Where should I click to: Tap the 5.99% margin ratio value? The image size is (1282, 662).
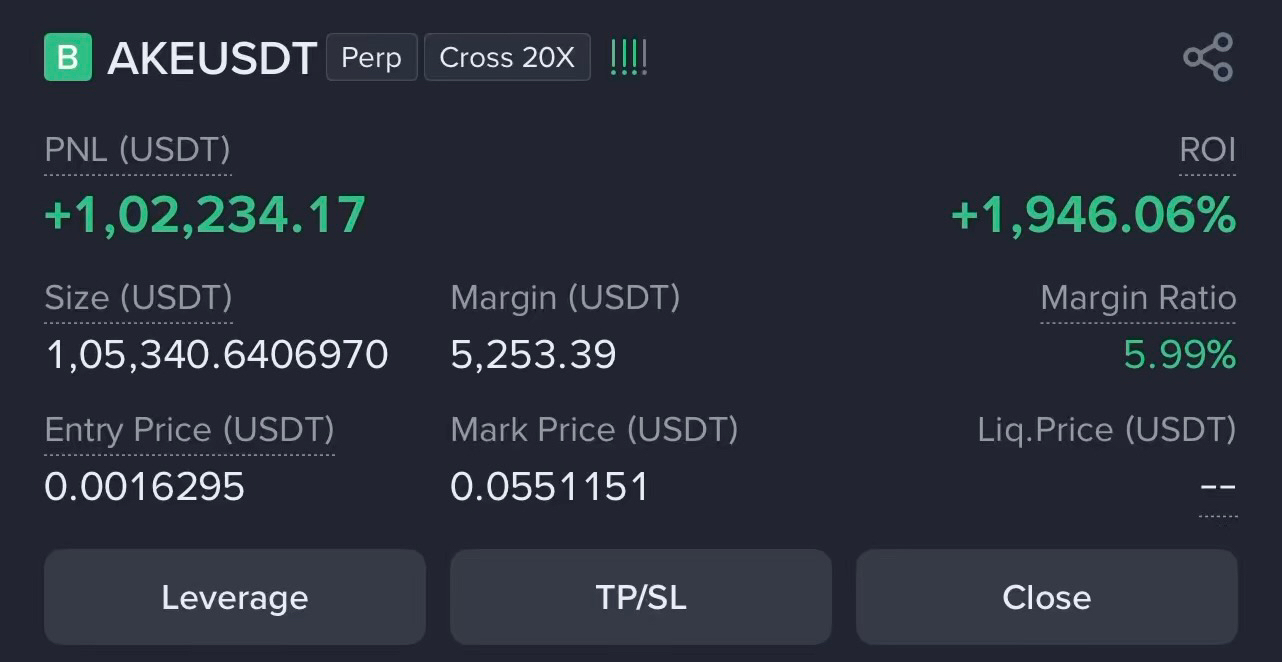[1180, 355]
